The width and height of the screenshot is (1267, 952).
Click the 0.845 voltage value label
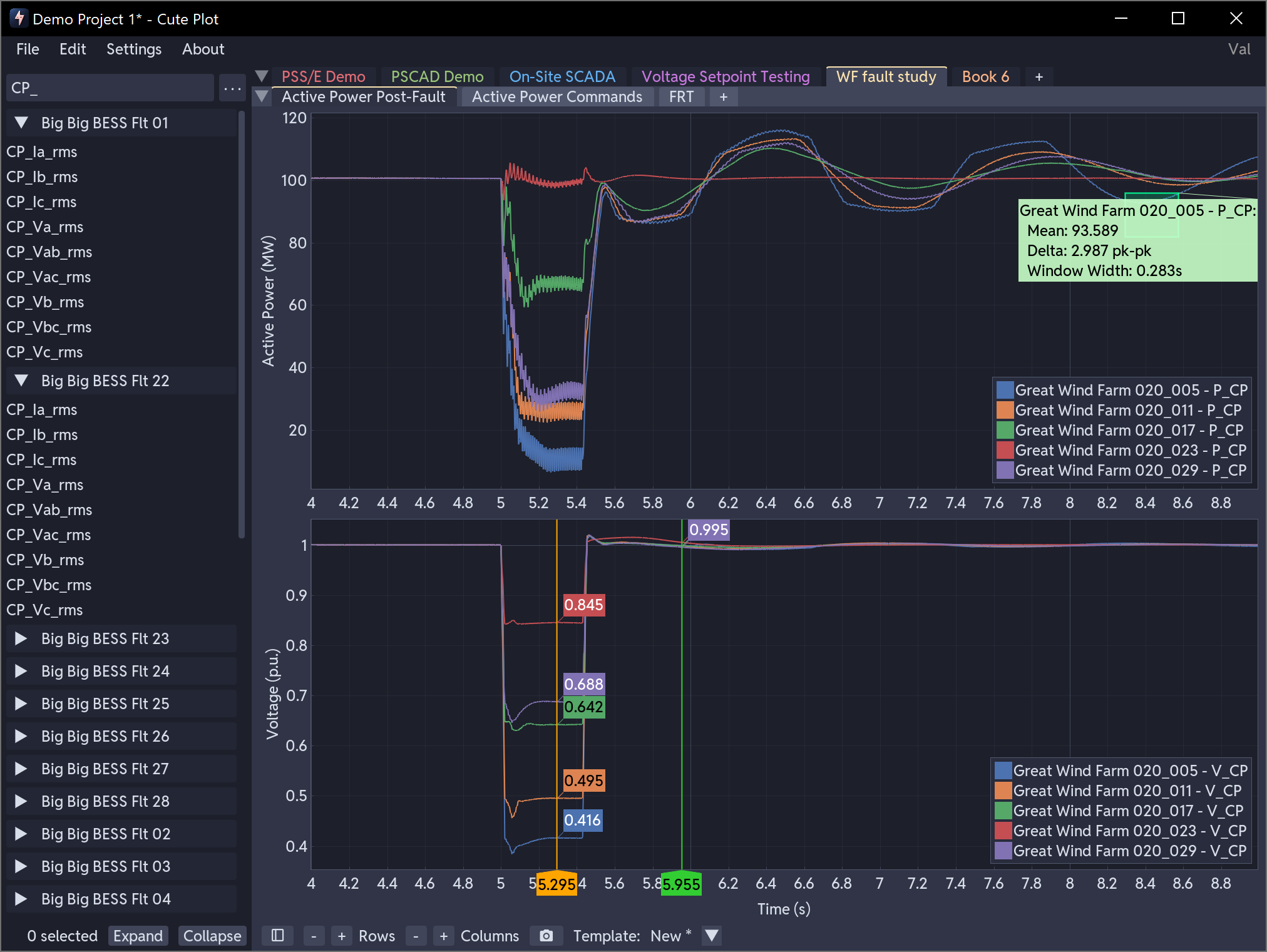coord(583,605)
